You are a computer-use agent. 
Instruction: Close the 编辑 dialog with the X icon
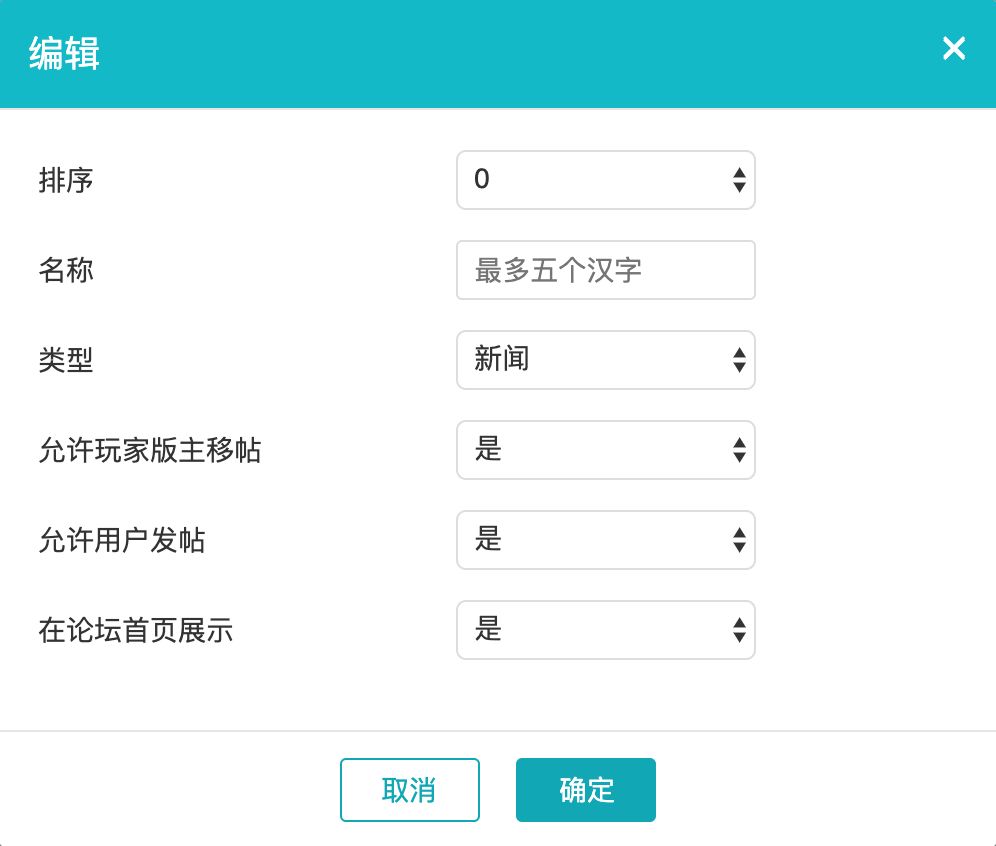[x=954, y=49]
